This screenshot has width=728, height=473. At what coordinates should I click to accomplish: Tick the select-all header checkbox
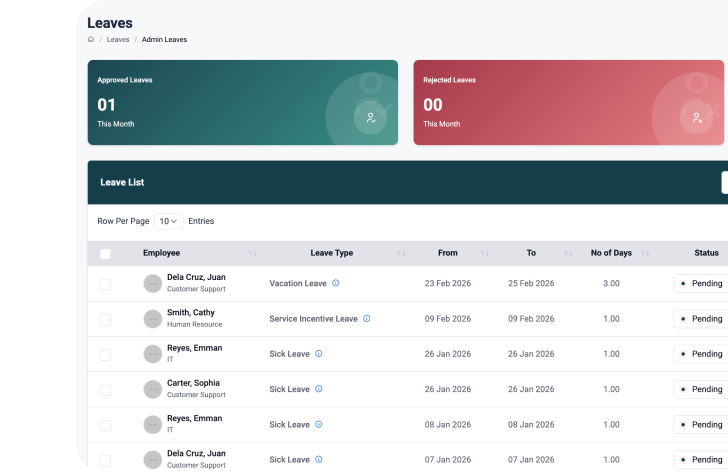tap(105, 254)
